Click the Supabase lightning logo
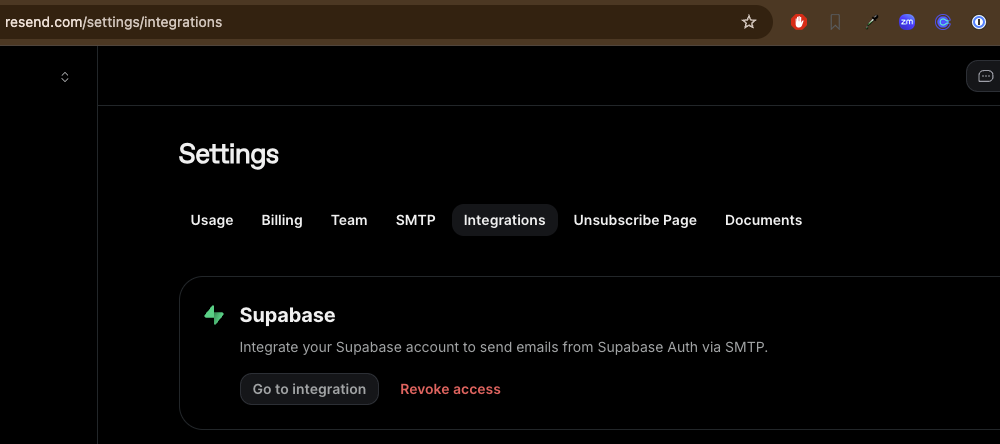This screenshot has width=1000, height=444. (x=214, y=315)
